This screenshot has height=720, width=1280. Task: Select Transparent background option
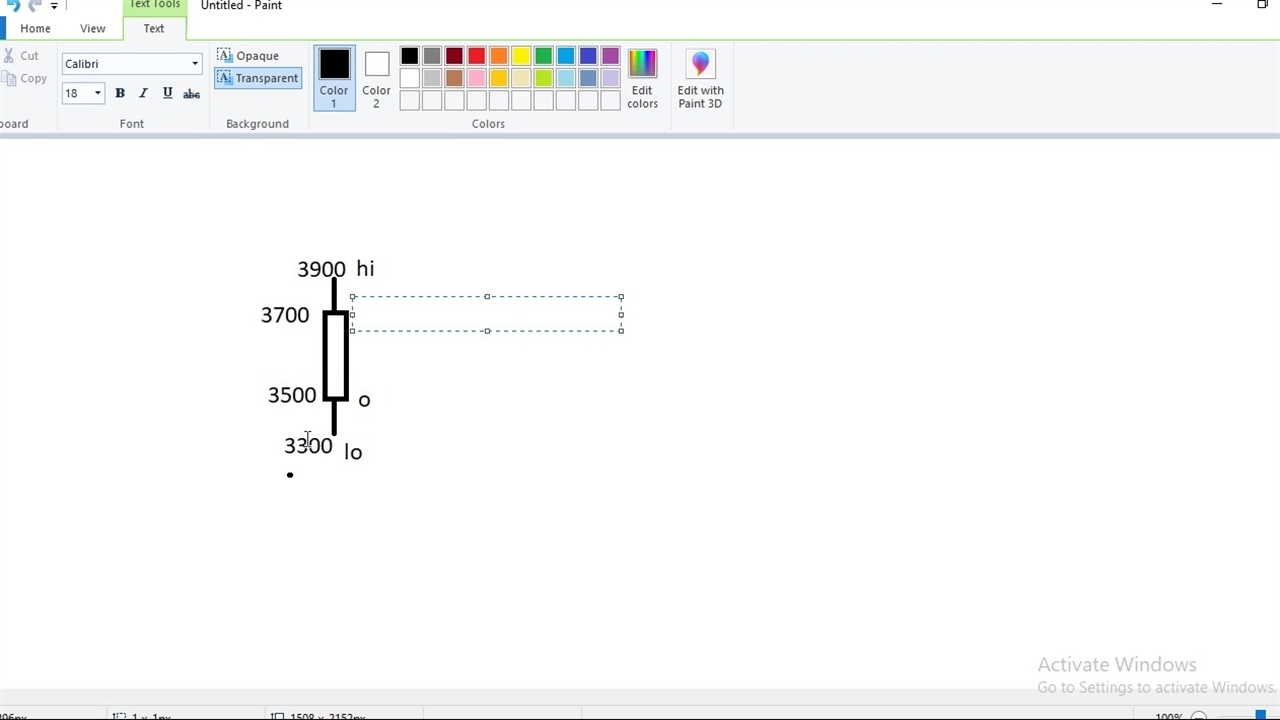pyautogui.click(x=257, y=78)
